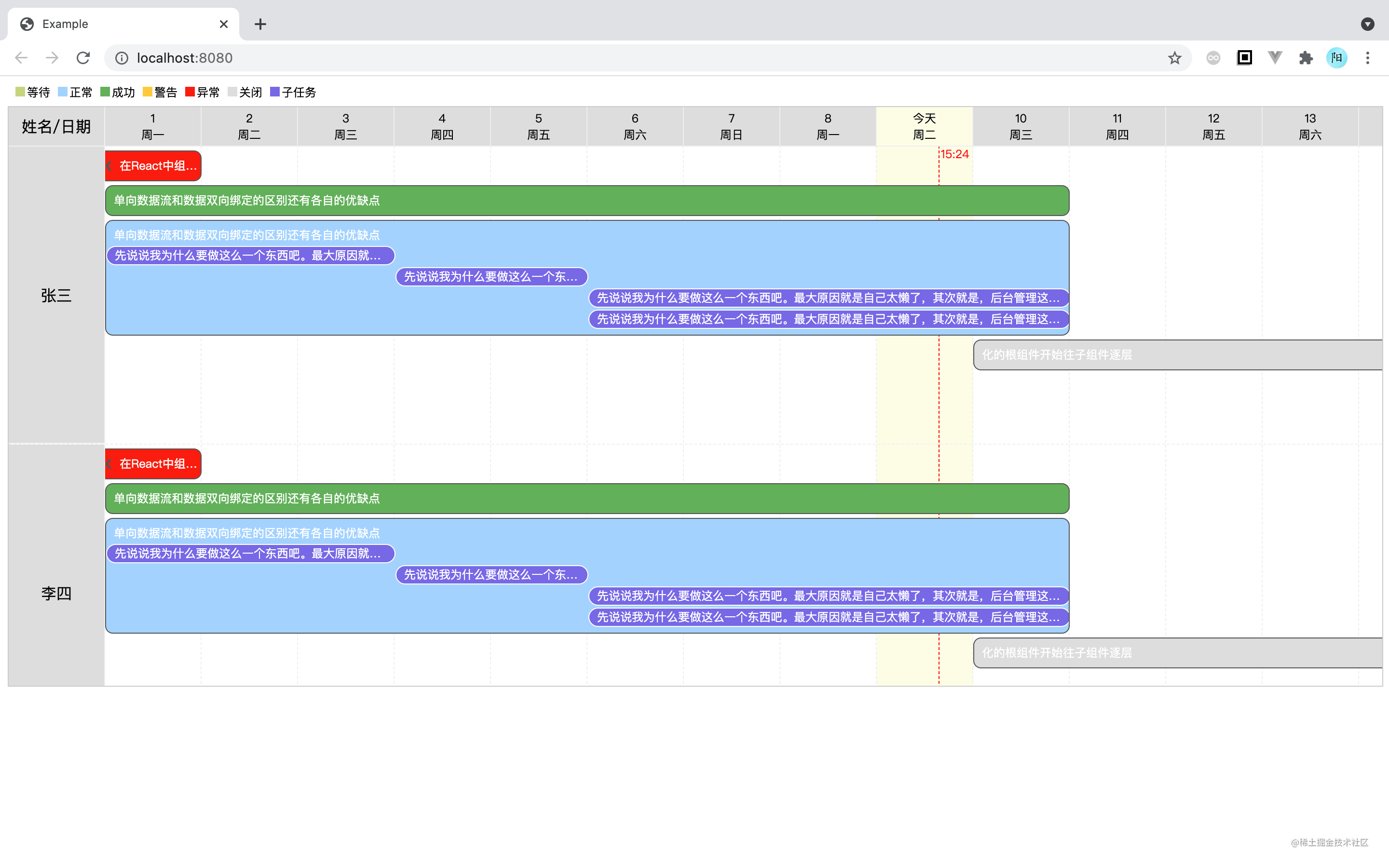Open the user profile avatar
This screenshot has width=1389, height=868.
click(1337, 58)
